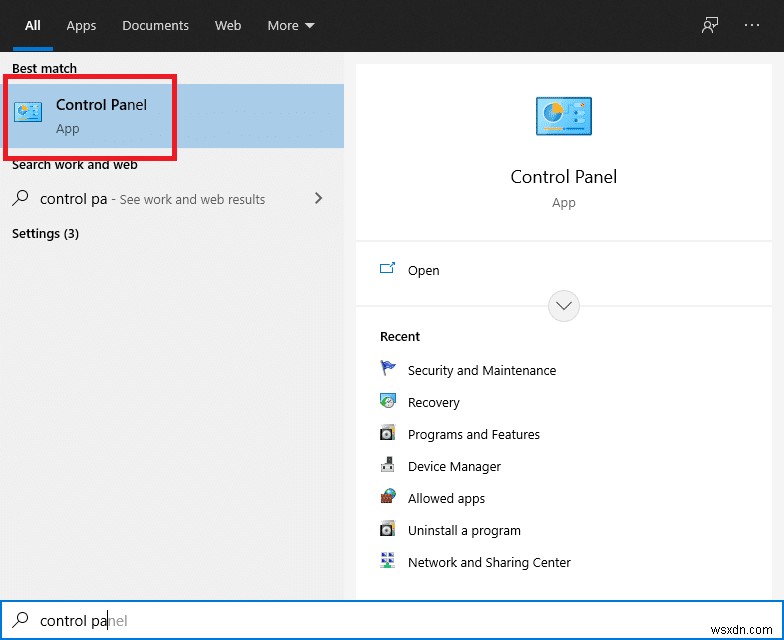Open Recovery from the Recent list
This screenshot has height=640, width=784.
tap(434, 402)
